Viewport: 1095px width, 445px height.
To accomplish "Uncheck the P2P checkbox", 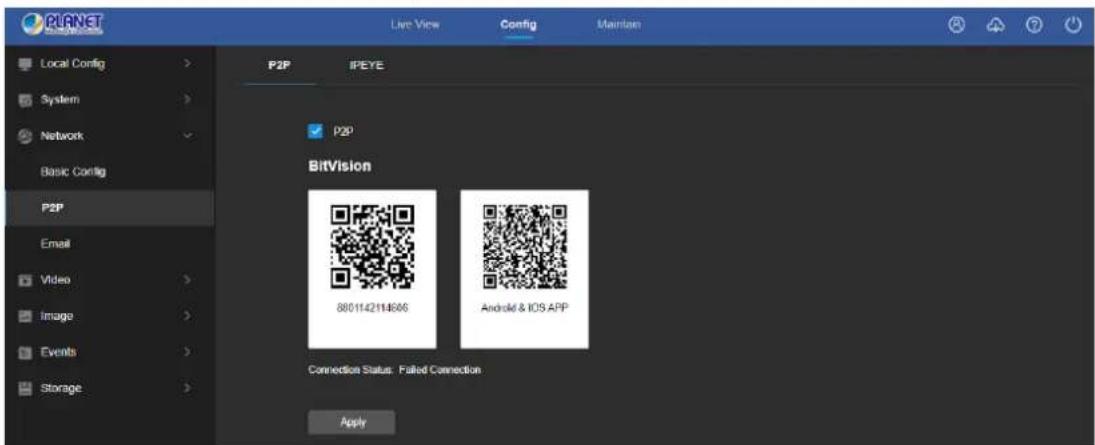I will pyautogui.click(x=315, y=130).
